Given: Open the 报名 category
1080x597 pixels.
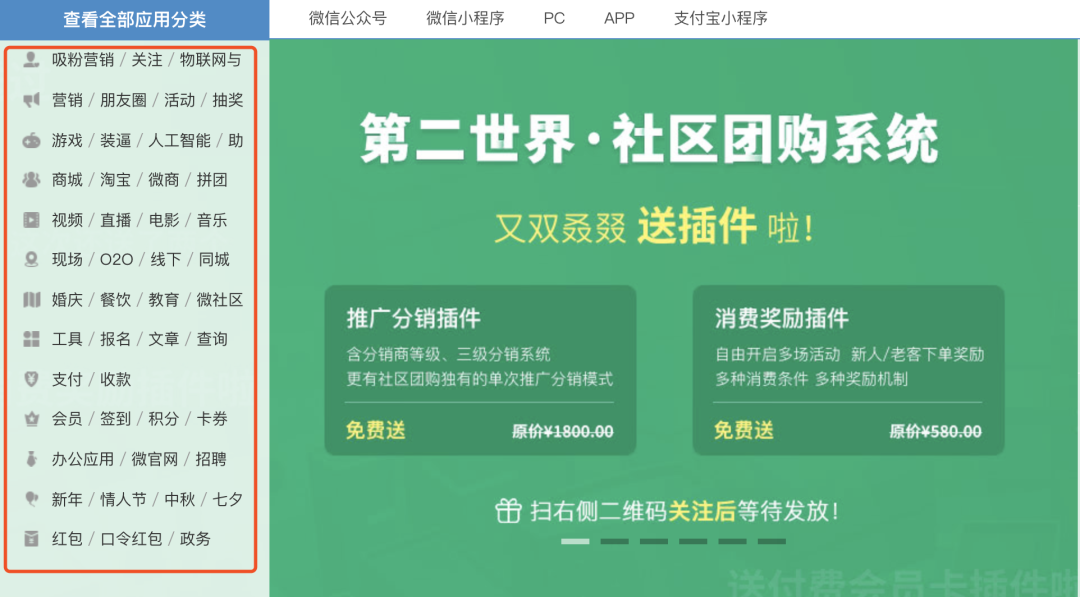Looking at the screenshot, I should pyautogui.click(x=116, y=339).
